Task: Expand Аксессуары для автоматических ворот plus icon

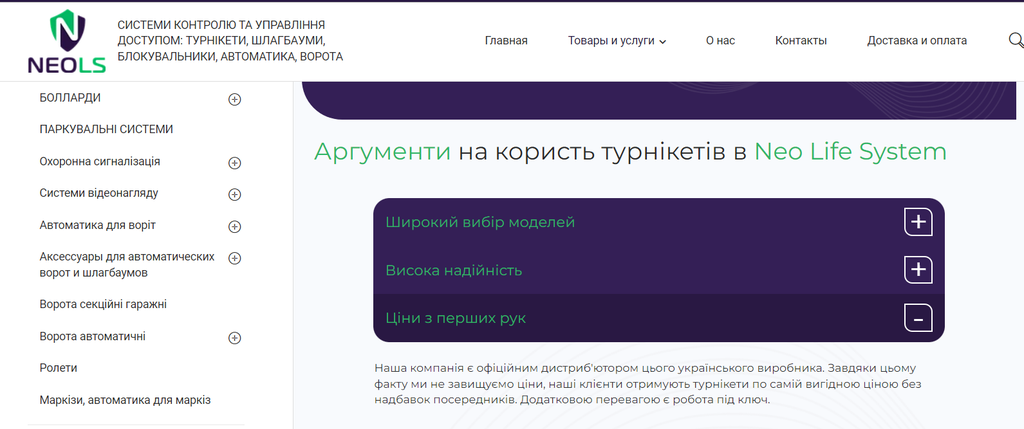Action: [234, 258]
